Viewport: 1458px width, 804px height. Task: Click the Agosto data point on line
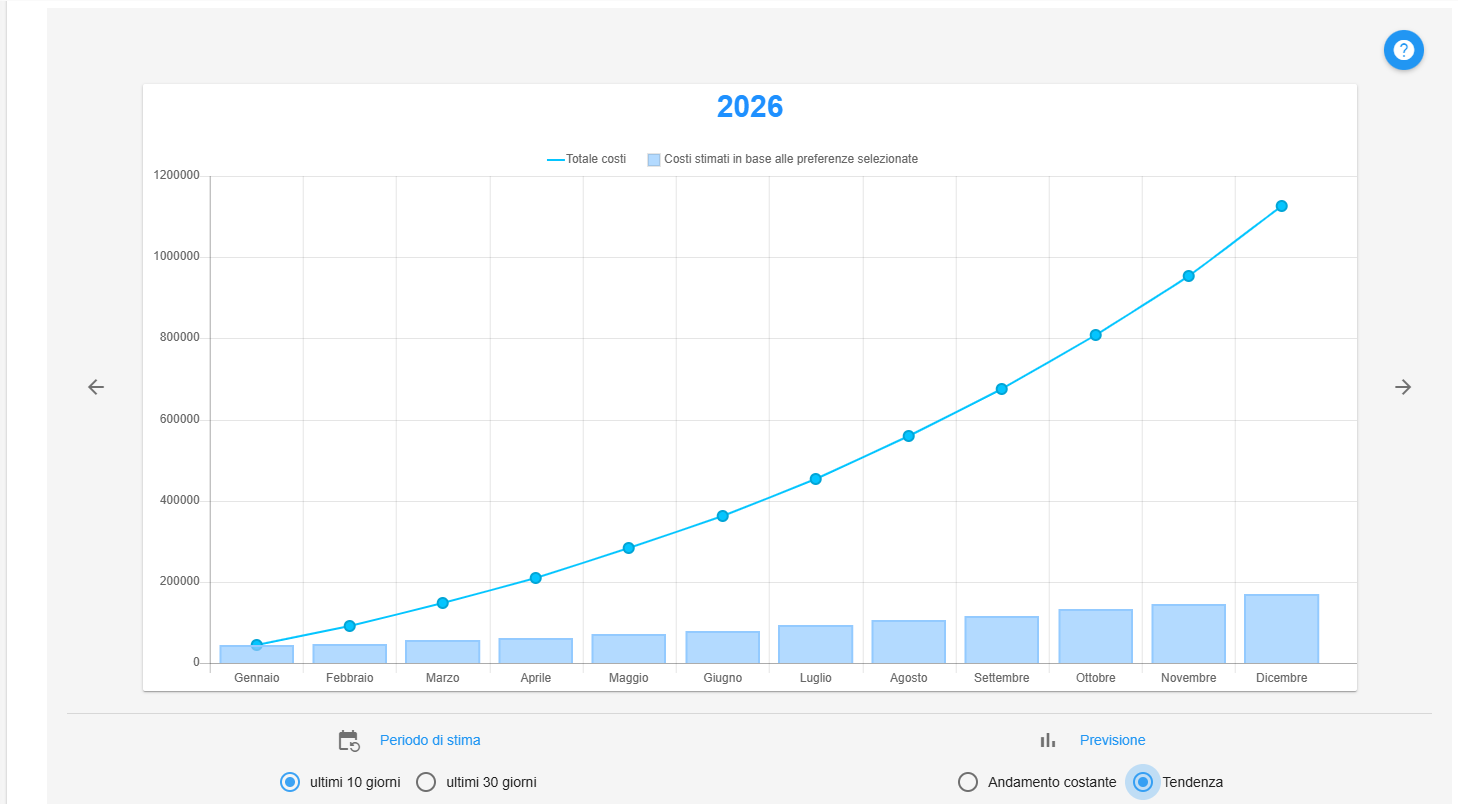[x=909, y=436]
